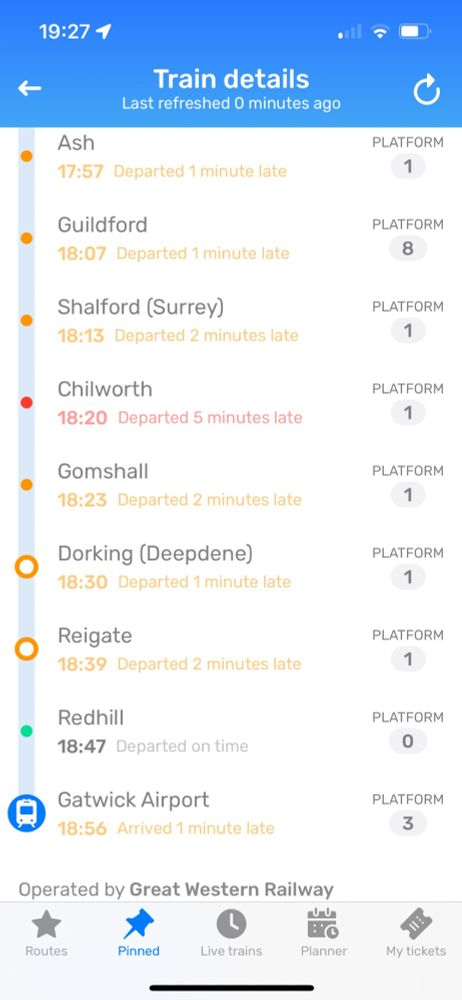Select the Reigate station name

point(94,636)
